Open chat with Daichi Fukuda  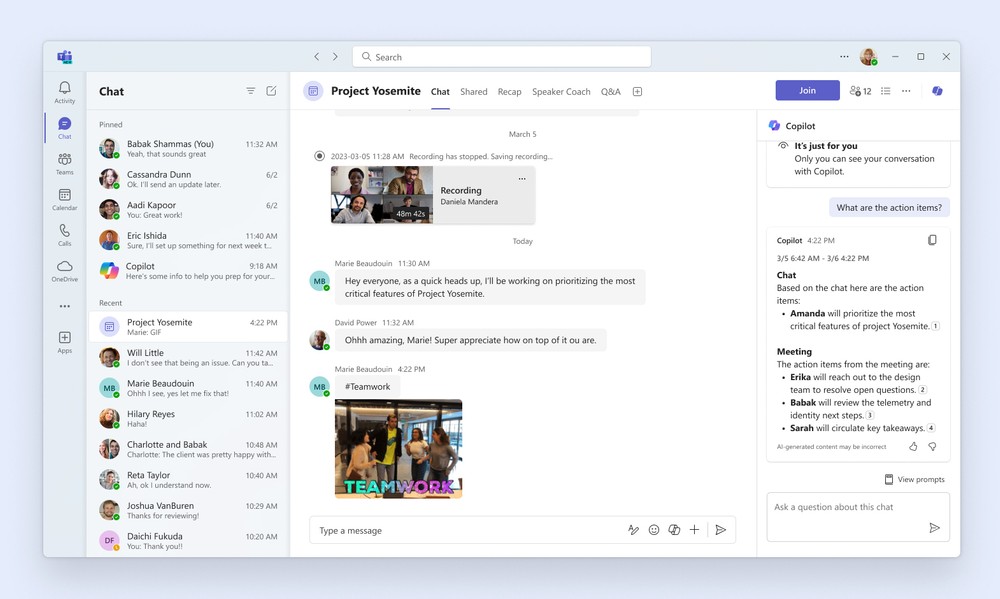point(188,541)
